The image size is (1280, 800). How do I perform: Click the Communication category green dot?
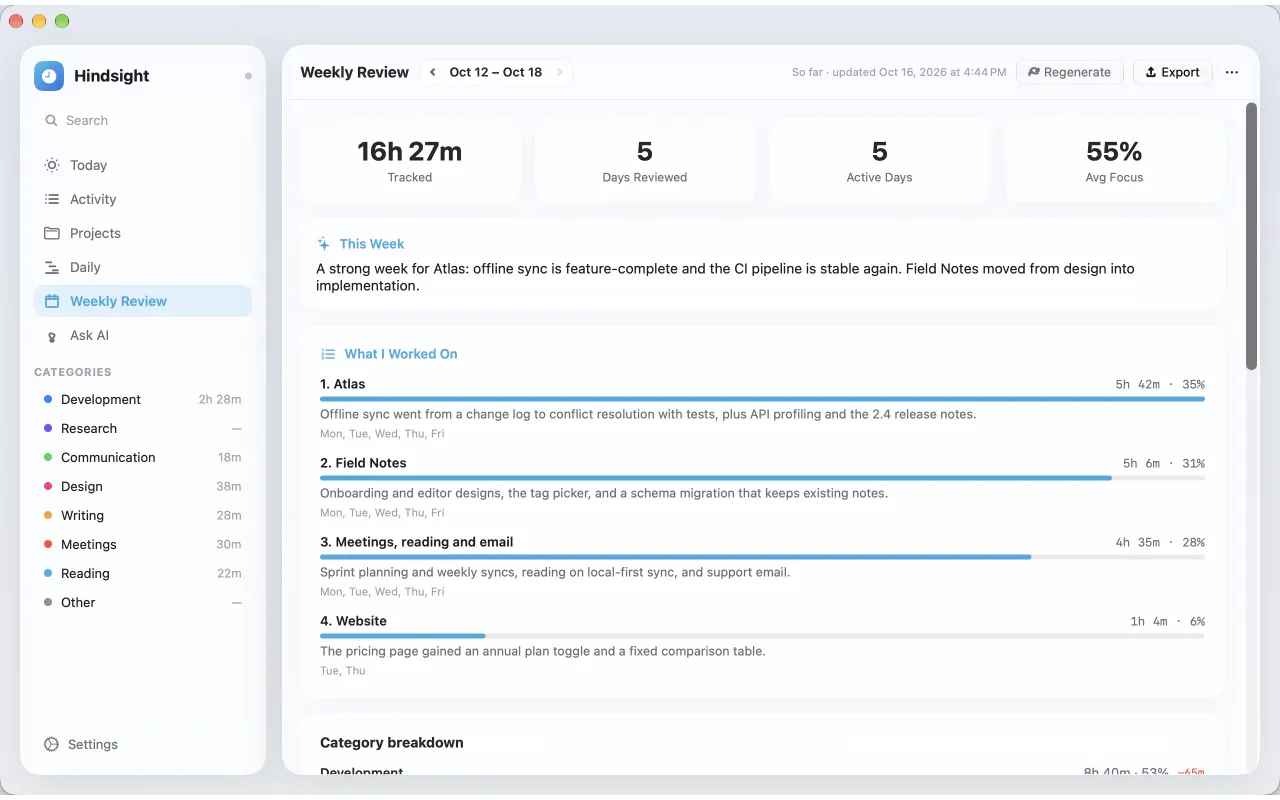(x=48, y=457)
